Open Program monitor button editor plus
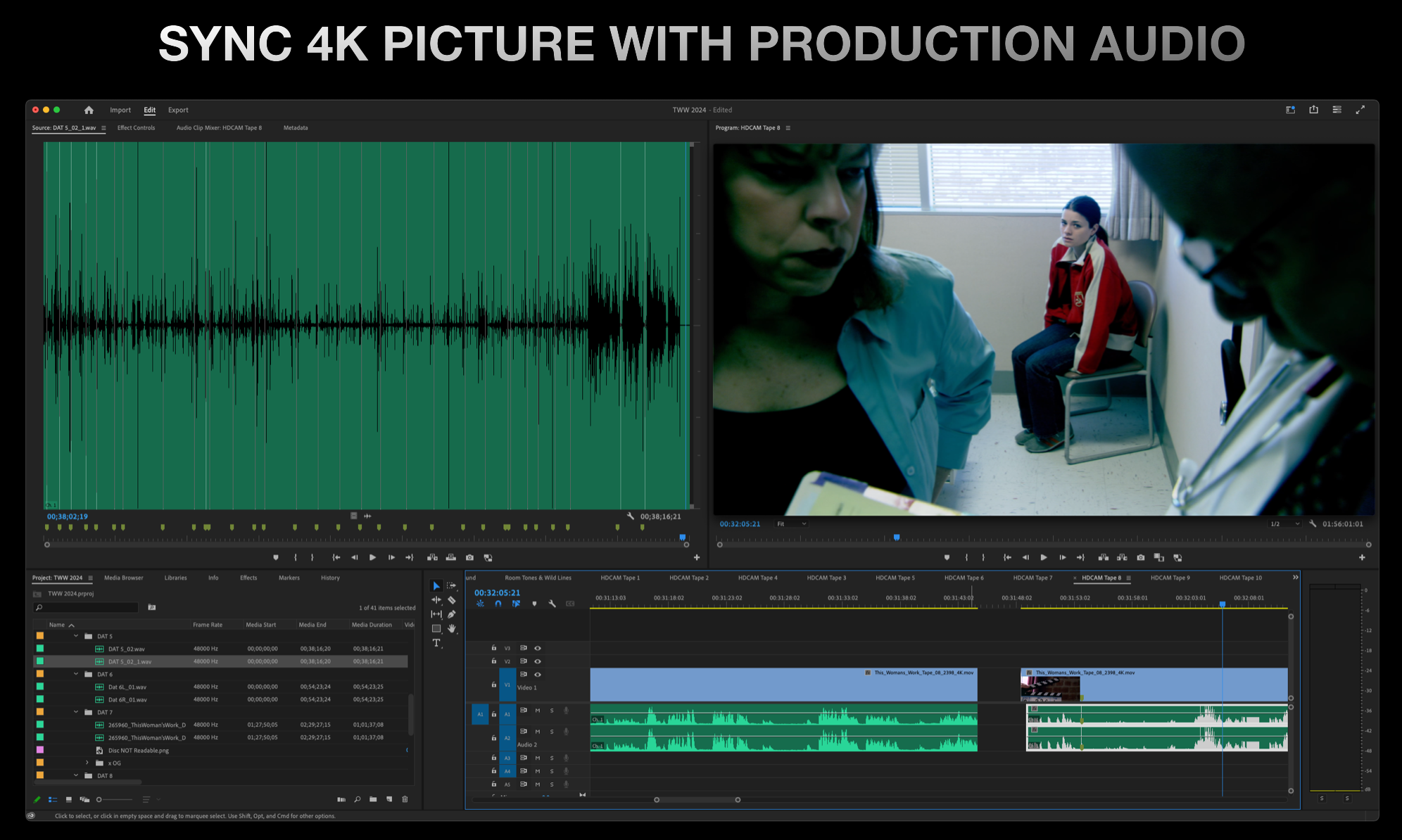 (1362, 557)
